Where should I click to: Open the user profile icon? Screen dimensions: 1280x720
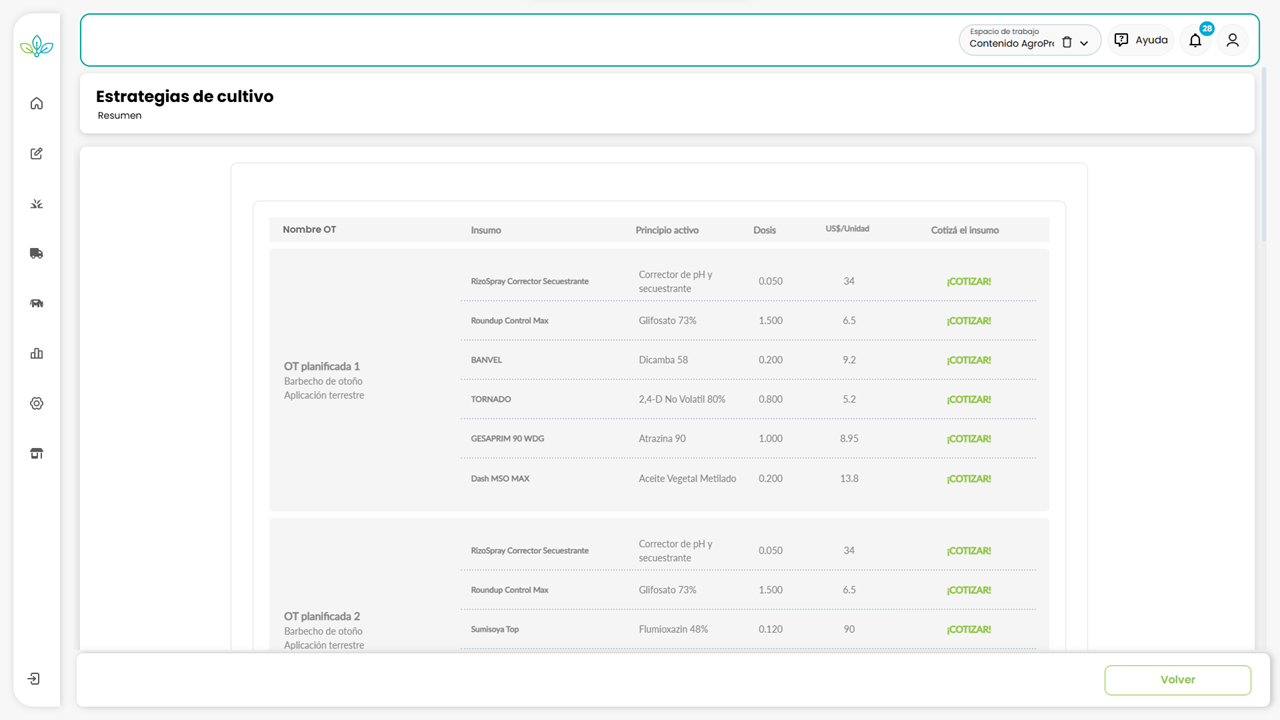coord(1232,40)
